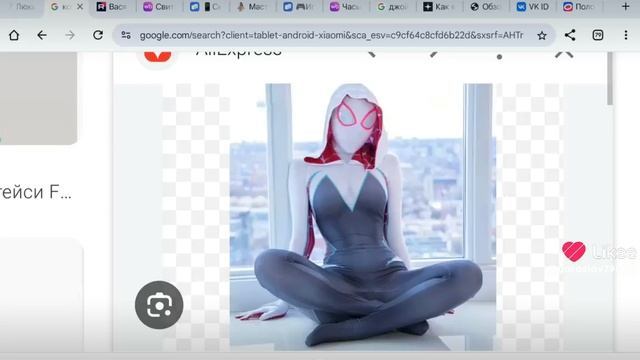The image size is (640, 360).
Task: Click the image panel vertical scrollbar
Action: pos(610,78)
